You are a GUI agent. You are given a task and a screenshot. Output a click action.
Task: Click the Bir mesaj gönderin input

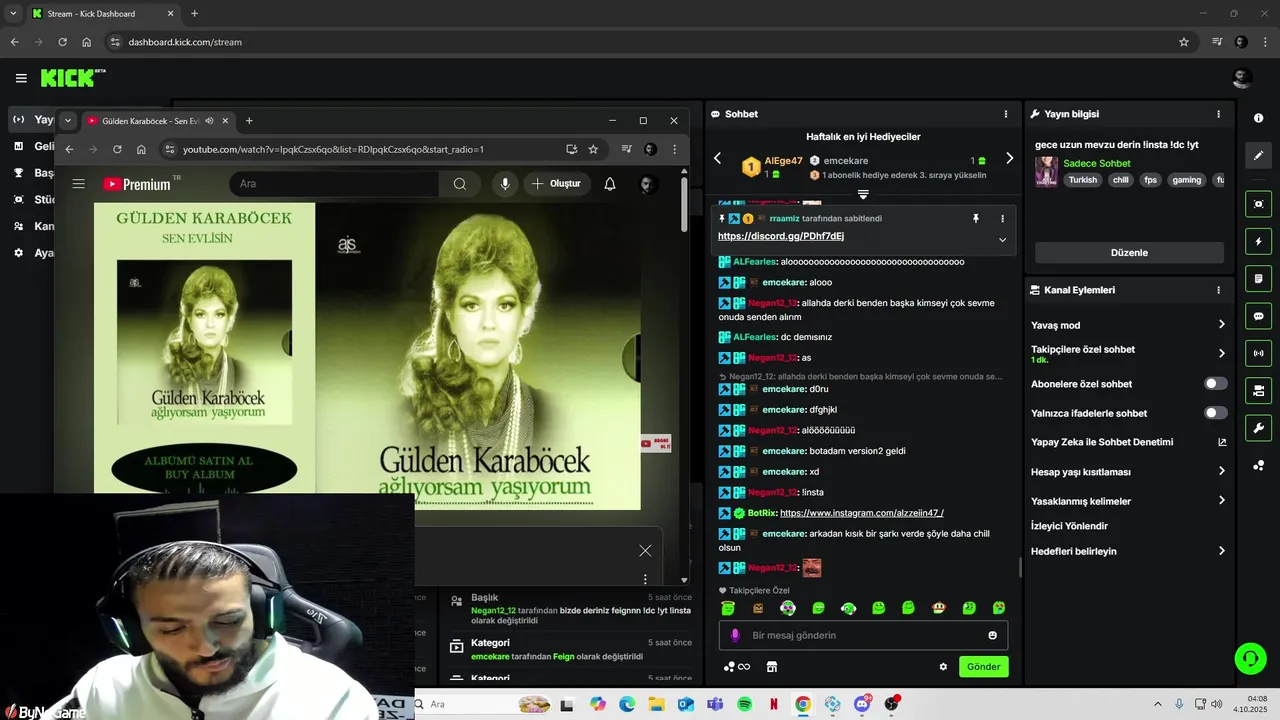point(863,635)
